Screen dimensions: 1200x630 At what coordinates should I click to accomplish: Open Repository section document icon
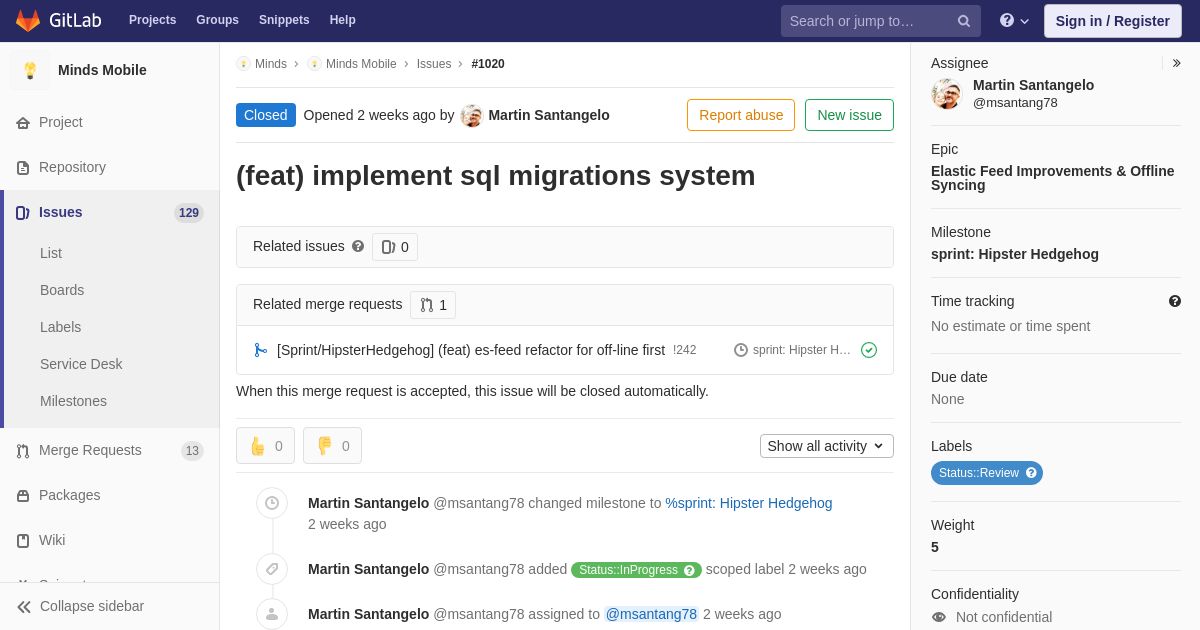point(23,167)
